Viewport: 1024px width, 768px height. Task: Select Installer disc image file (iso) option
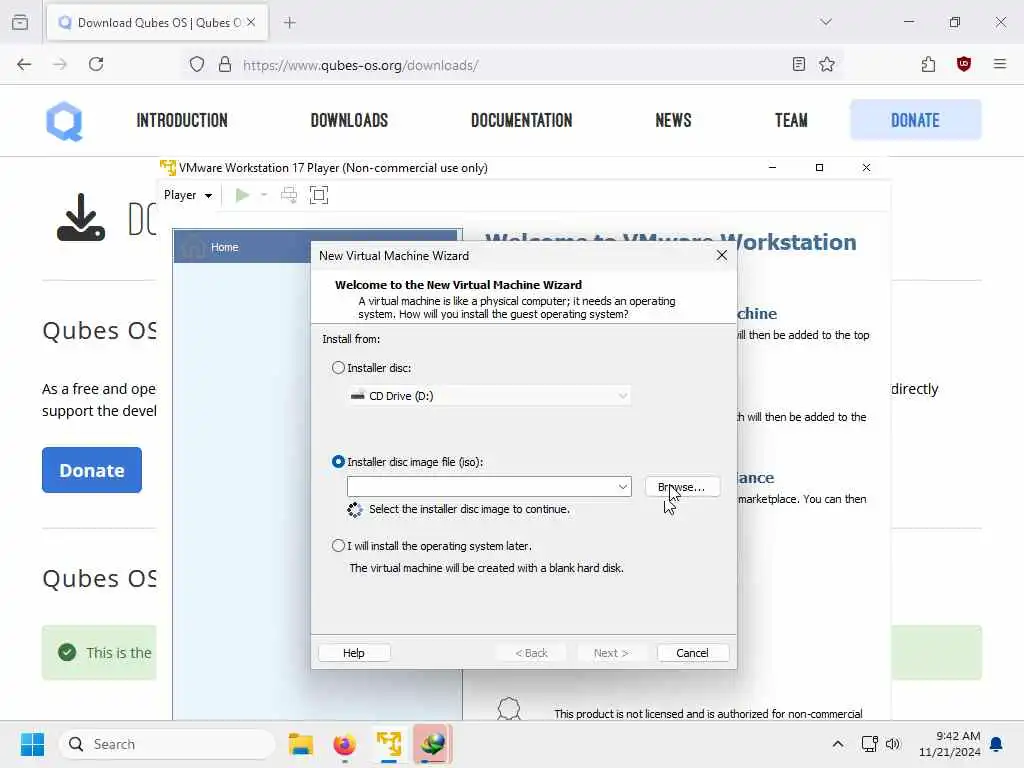[x=338, y=462]
